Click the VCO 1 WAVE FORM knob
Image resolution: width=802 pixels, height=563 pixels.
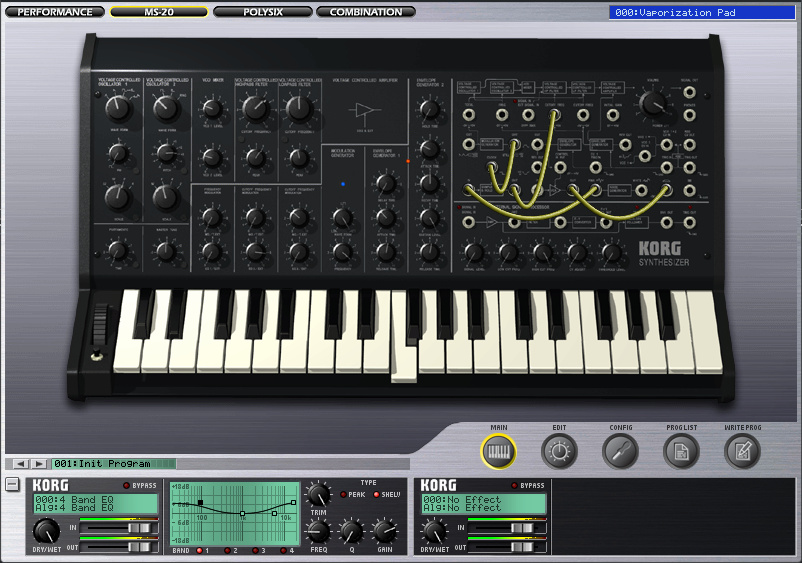coord(118,108)
